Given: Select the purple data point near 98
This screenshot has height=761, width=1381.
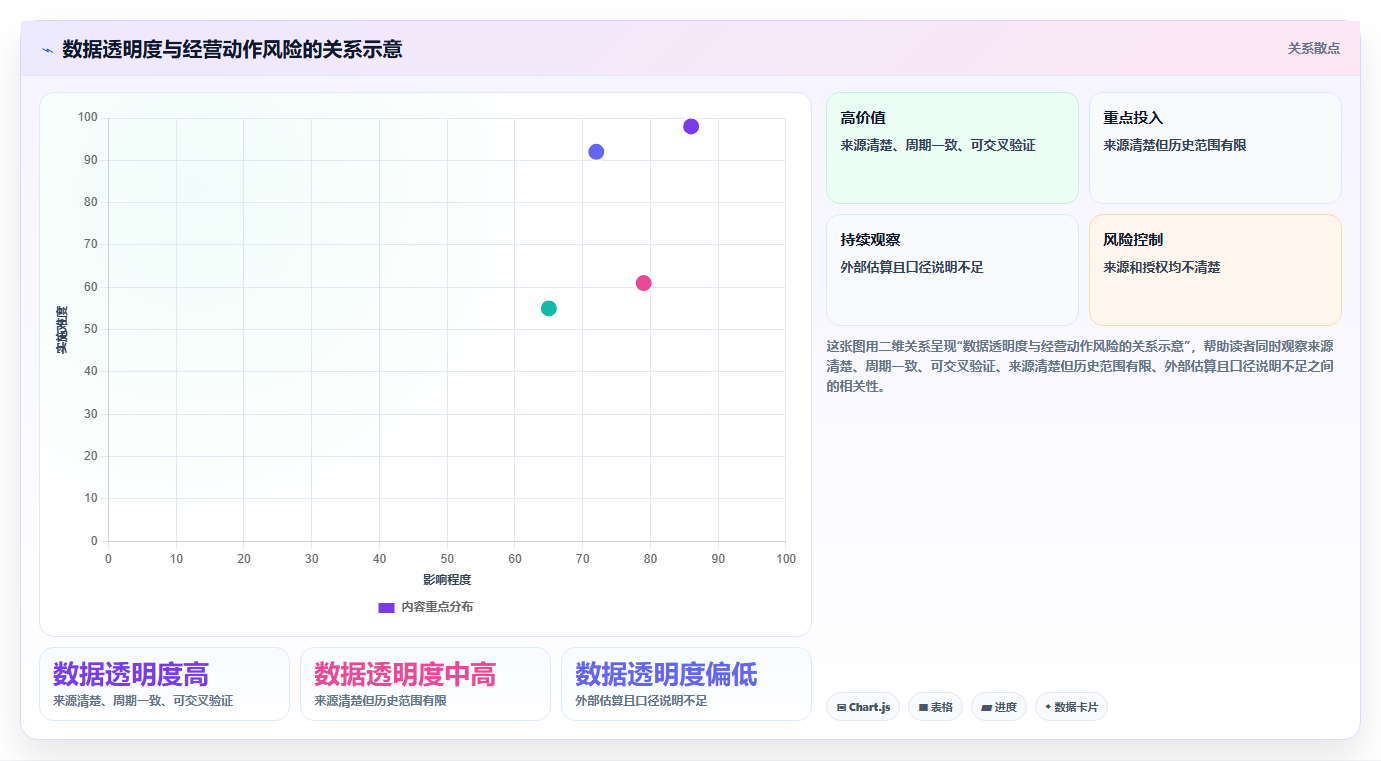Looking at the screenshot, I should (x=691, y=126).
